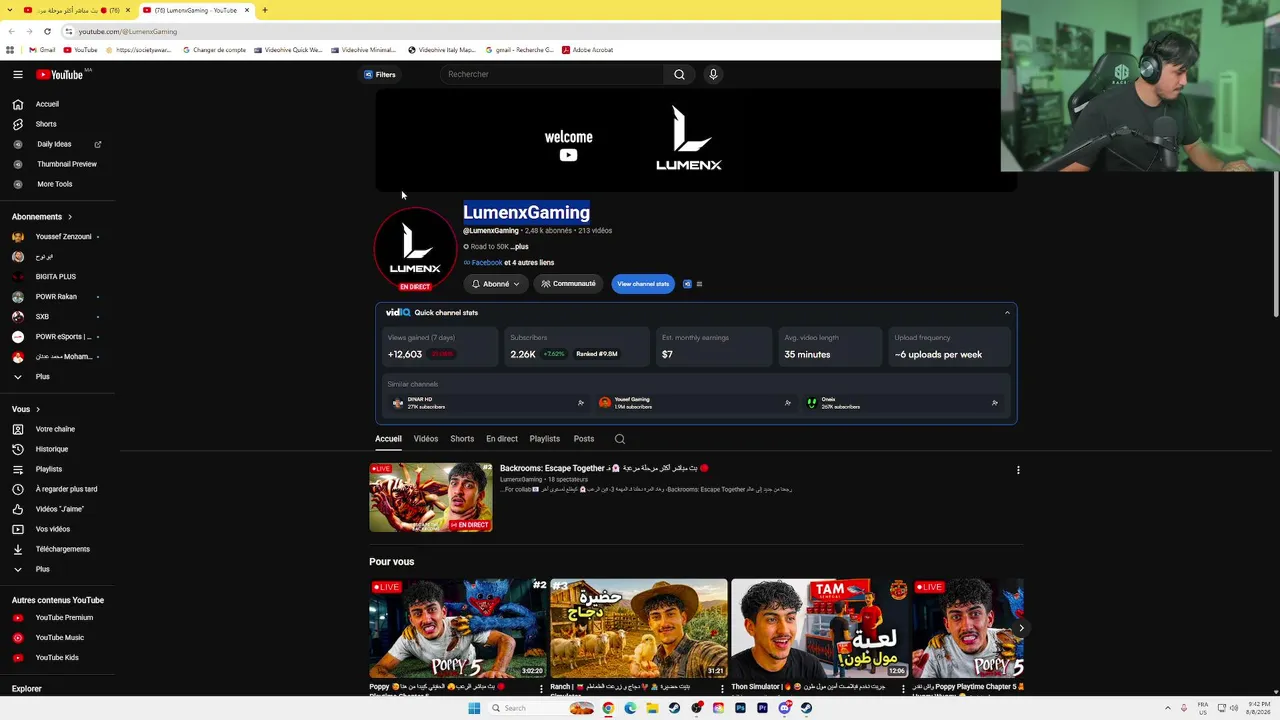Open Photoshop from the taskbar
This screenshot has width=1280, height=720.
click(740, 708)
